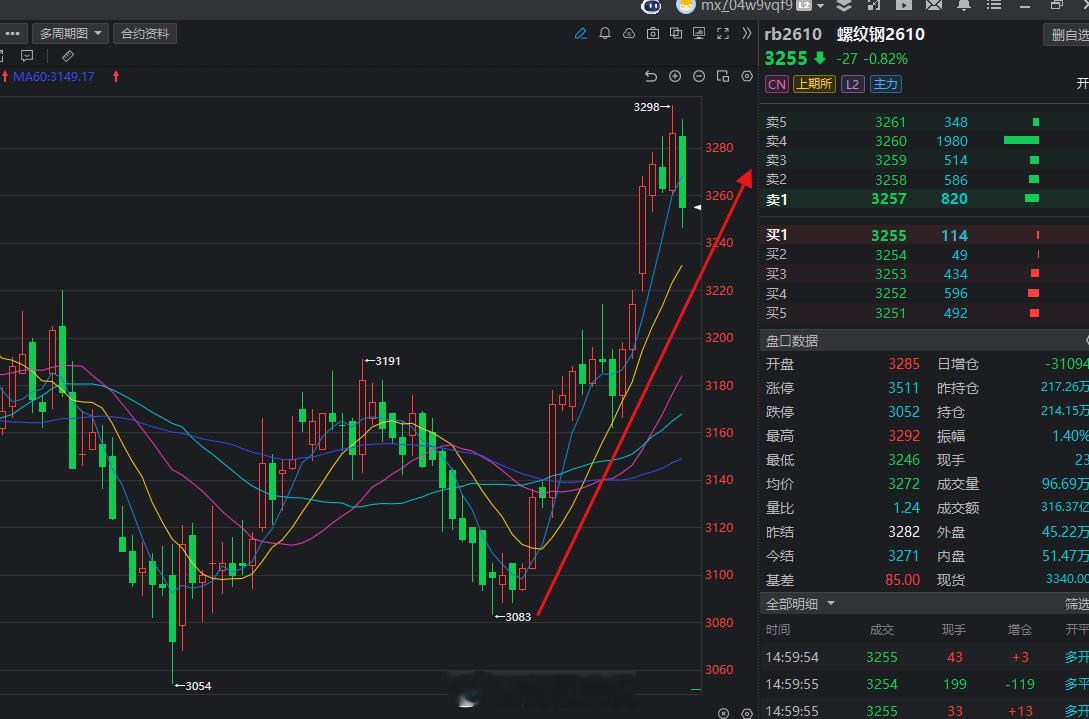Open the list menu icon in title bar
The width and height of the screenshot is (1089, 719).
995,5
